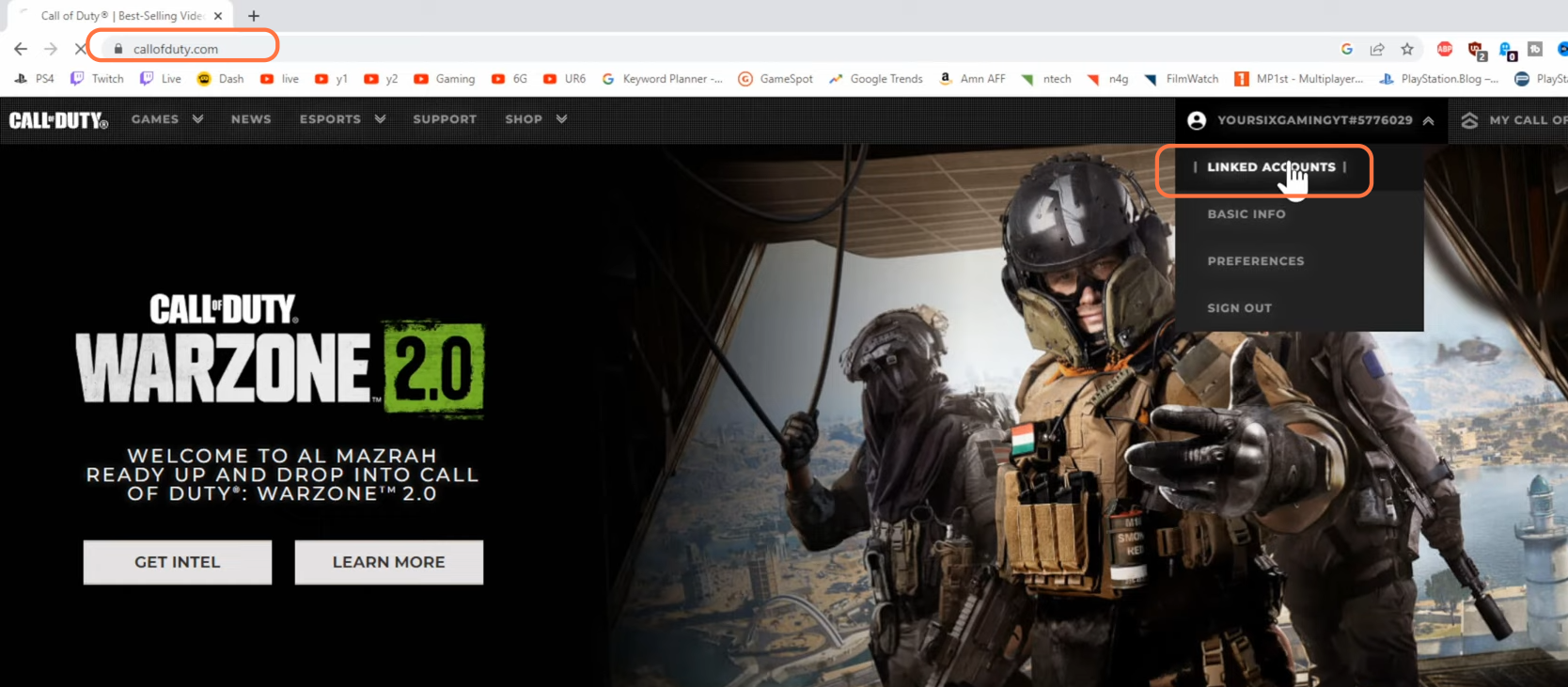
Task: Open the capitalized 'Live' Twitch bookmark
Action: [161, 79]
